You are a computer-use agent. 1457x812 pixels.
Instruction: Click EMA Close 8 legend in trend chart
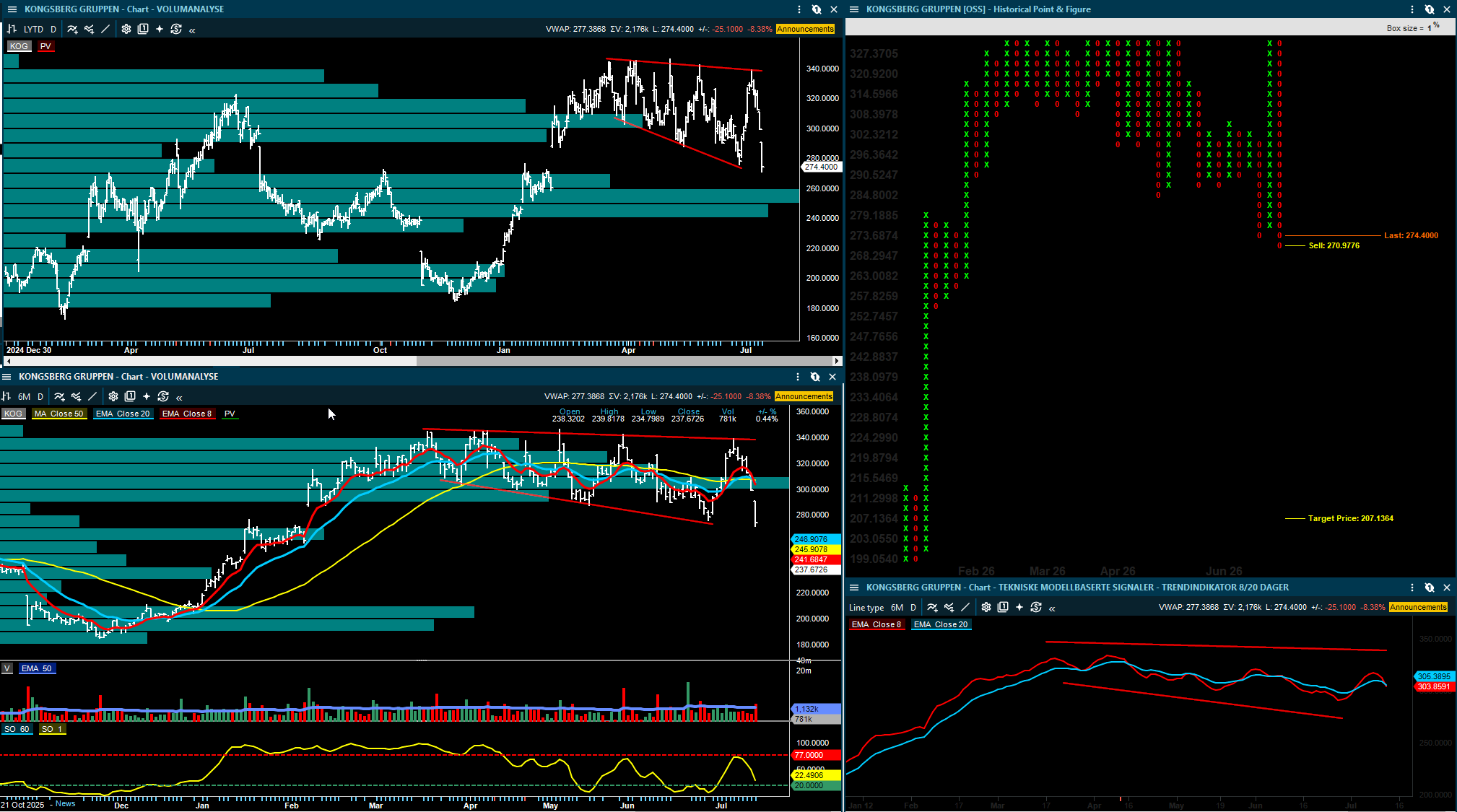[877, 624]
